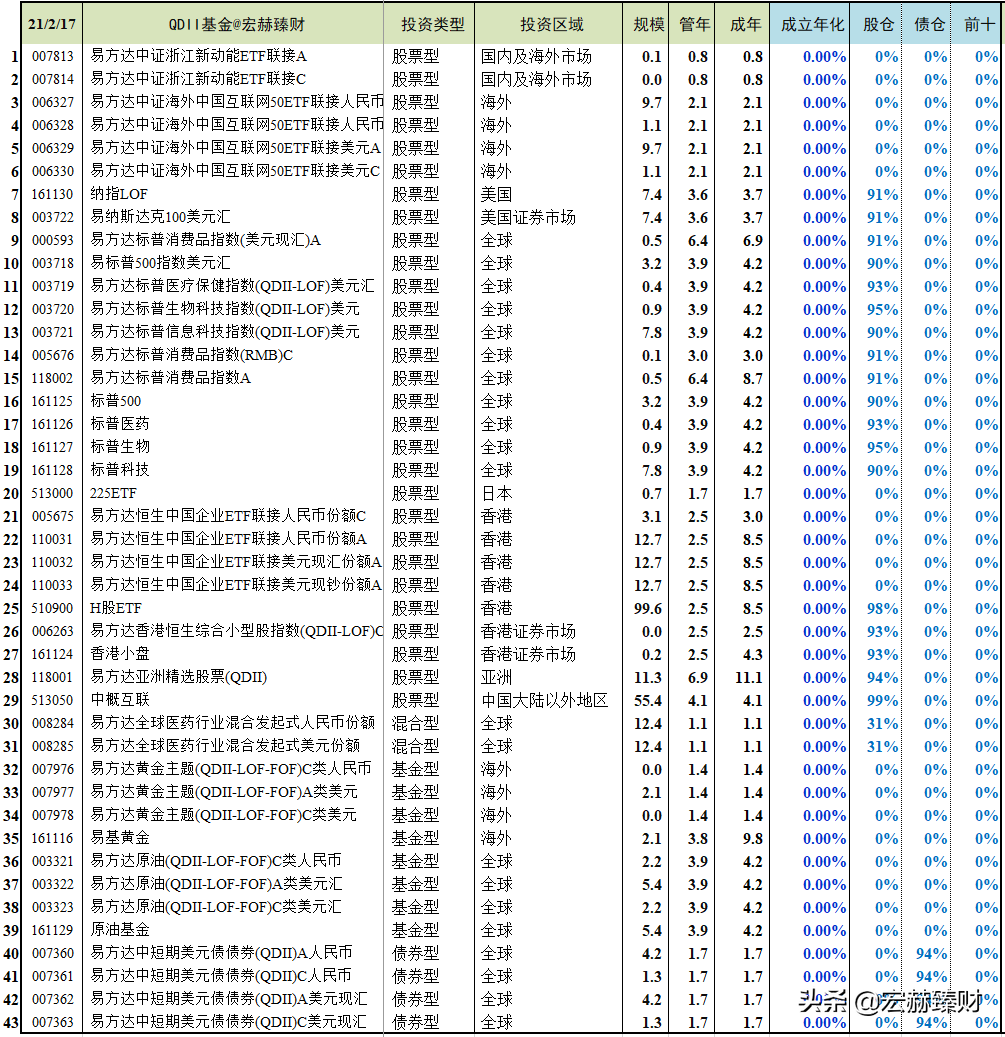
Task: Select fund code 008285
Action: [x=52, y=747]
